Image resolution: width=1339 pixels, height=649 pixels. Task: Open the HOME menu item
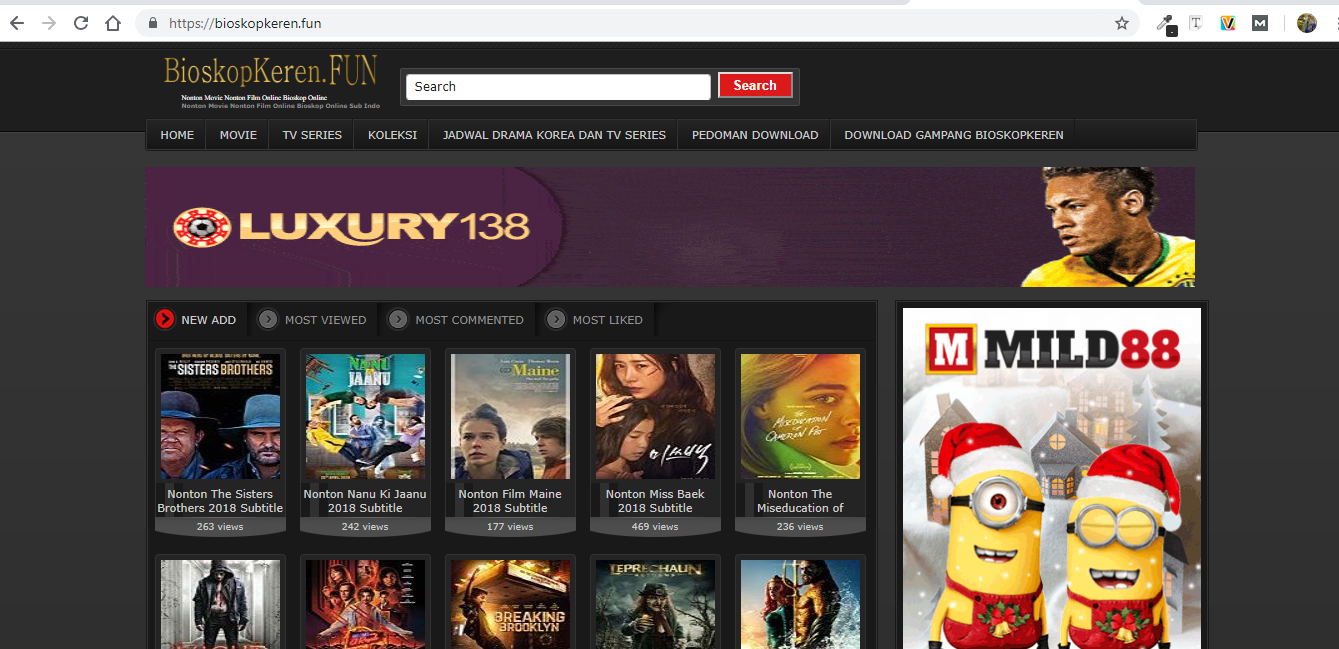[177, 135]
